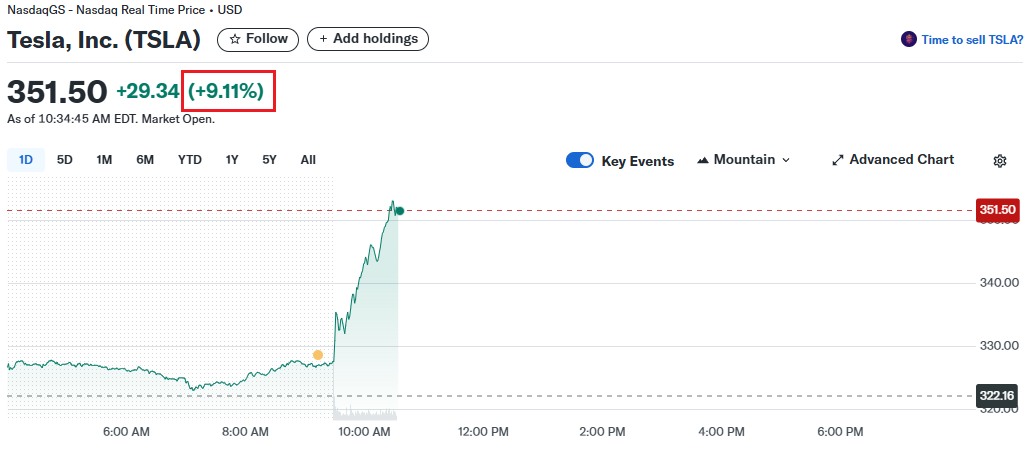This screenshot has width=1033, height=451.
Task: Click the plus icon in Add holdings
Action: click(x=323, y=39)
